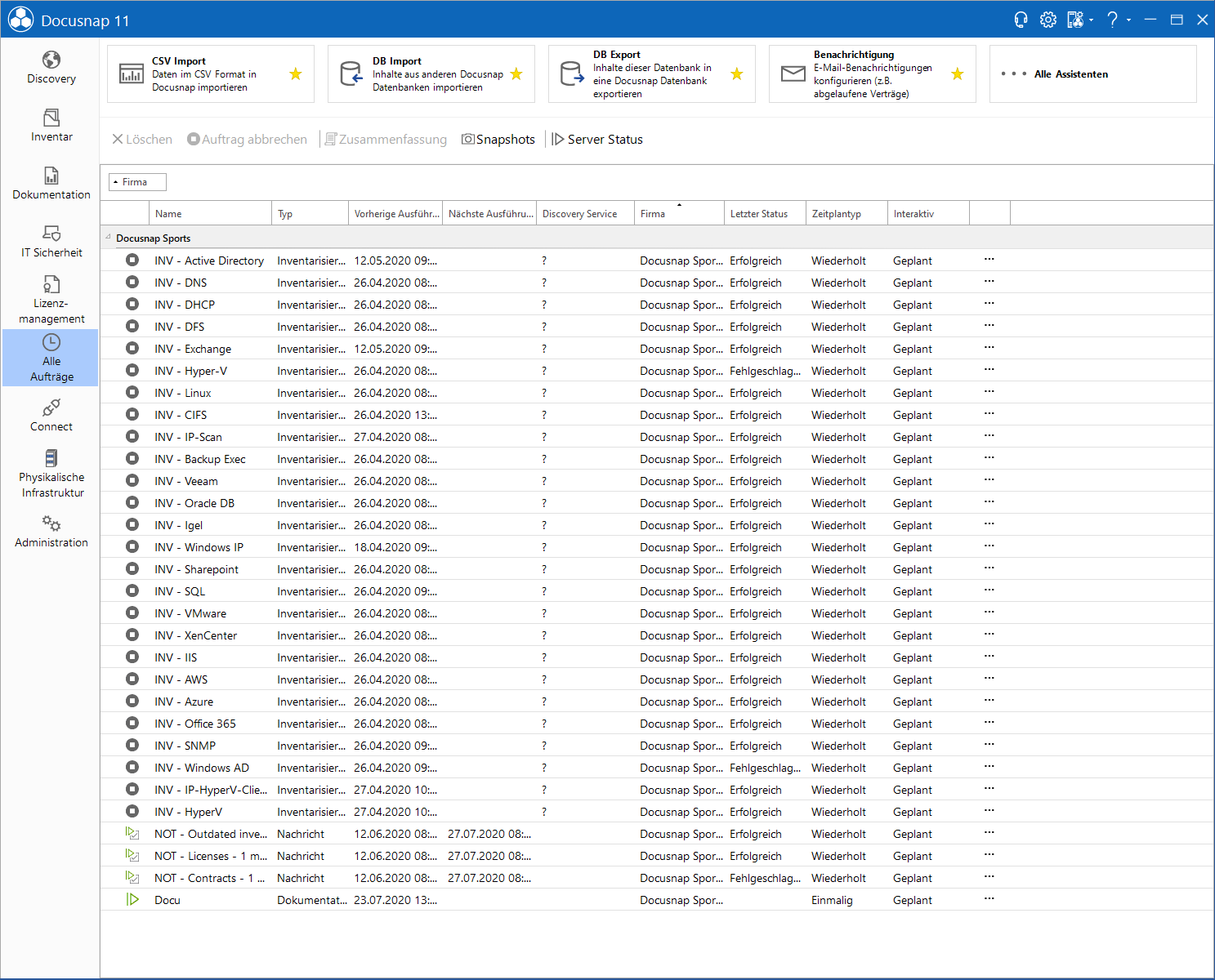Click notification icon of NOT - Contracts

point(132,877)
